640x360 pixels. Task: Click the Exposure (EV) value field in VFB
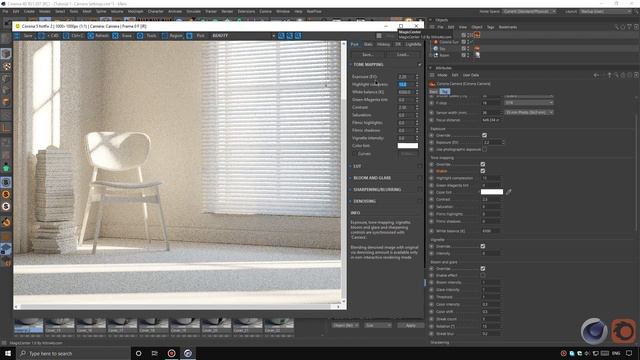(406, 76)
